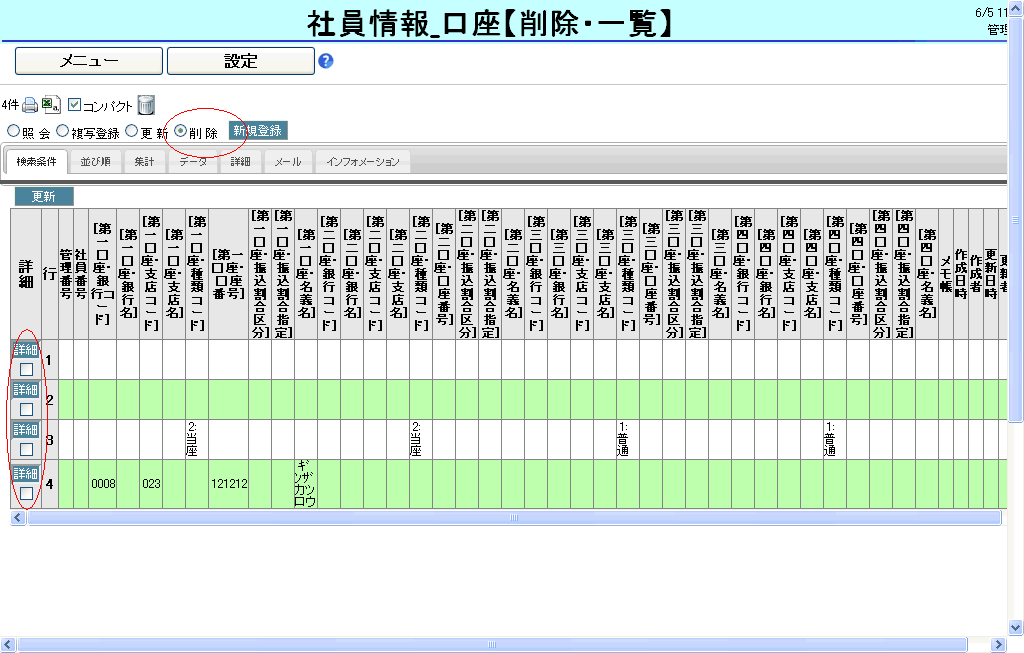This screenshot has height=653, width=1024.
Task: Open 詳細 for row 1
Action: tap(26, 349)
